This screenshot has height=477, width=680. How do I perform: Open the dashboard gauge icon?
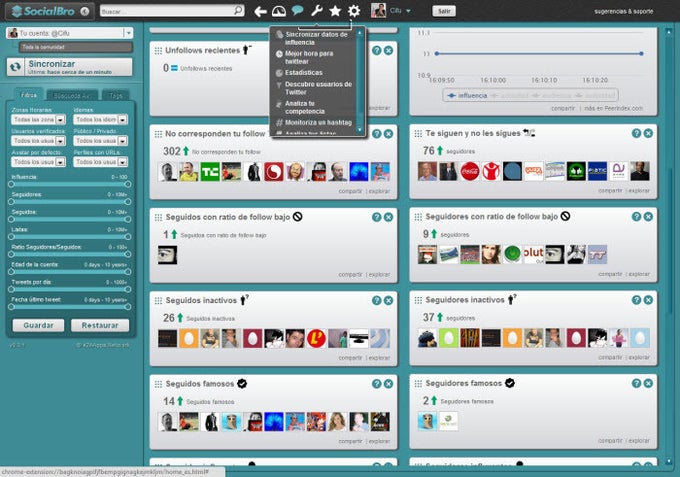pos(279,11)
